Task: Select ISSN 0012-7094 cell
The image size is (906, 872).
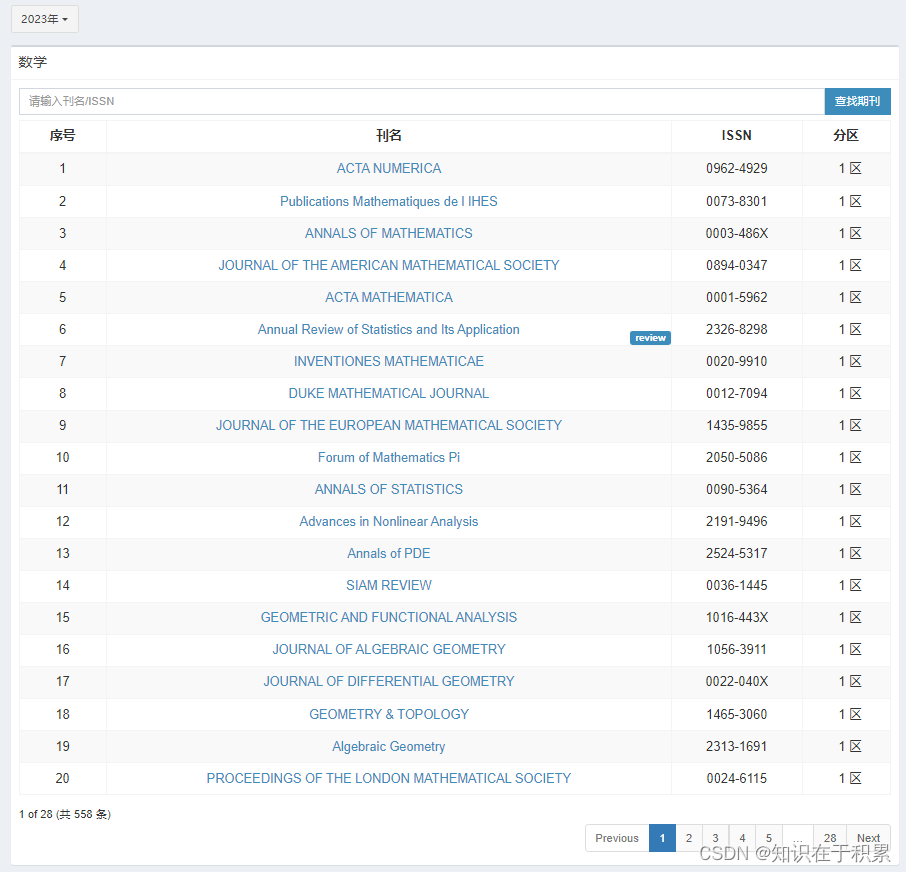Action: click(x=737, y=393)
